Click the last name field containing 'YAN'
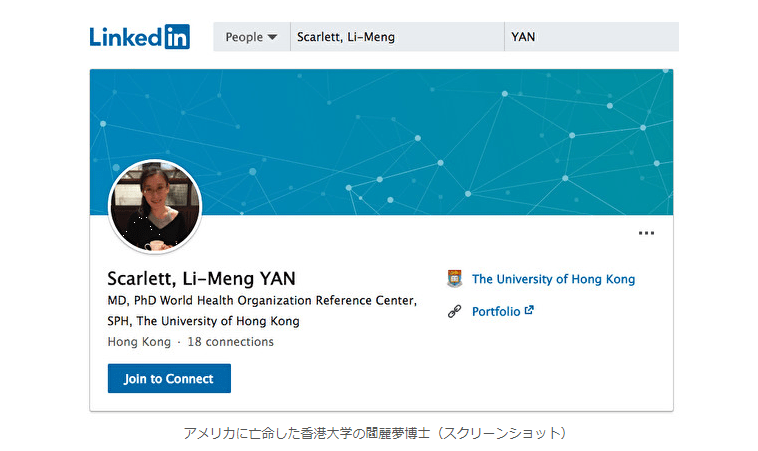Viewport: 758px width, 451px height. 591,37
